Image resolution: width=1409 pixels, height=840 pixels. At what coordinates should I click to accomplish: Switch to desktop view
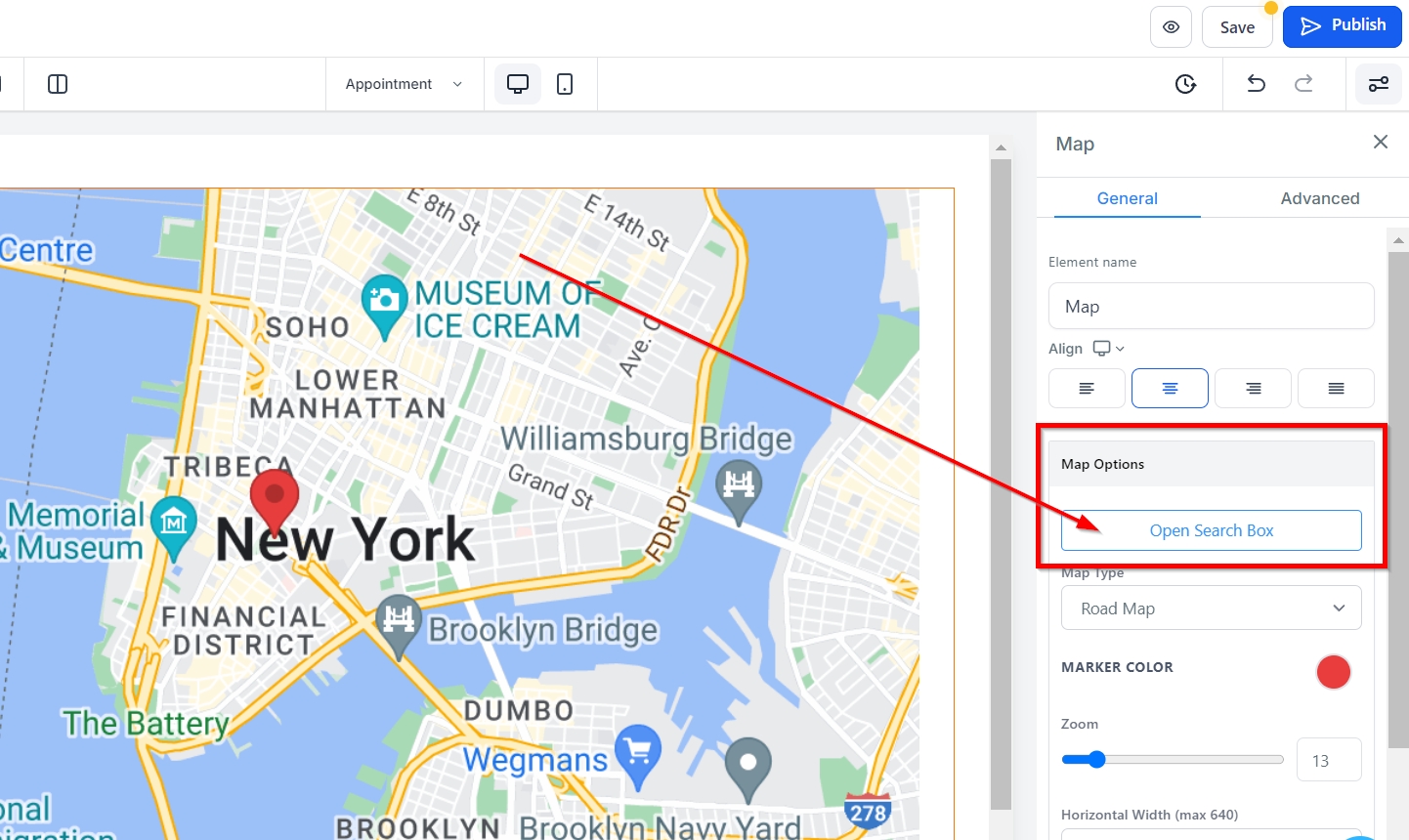pos(518,84)
